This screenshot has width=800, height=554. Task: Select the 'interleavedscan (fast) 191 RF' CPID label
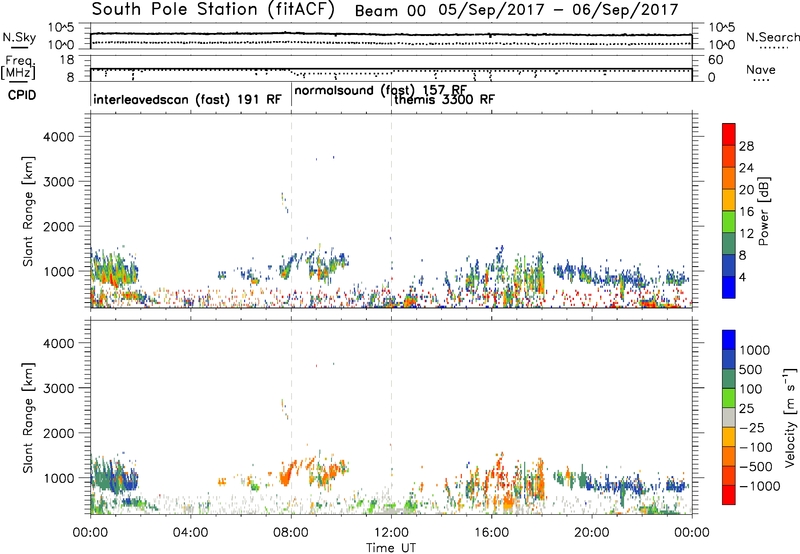(x=187, y=99)
